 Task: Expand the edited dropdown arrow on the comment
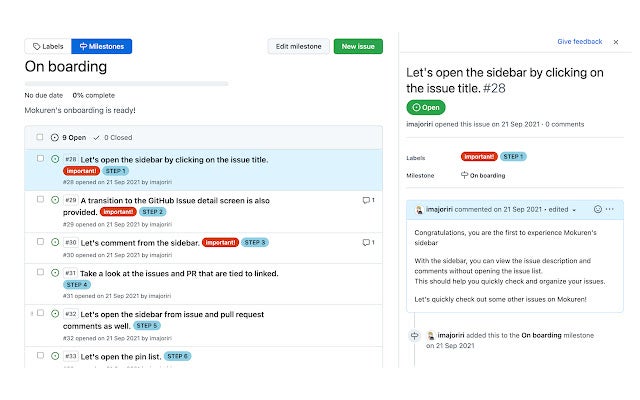(574, 210)
